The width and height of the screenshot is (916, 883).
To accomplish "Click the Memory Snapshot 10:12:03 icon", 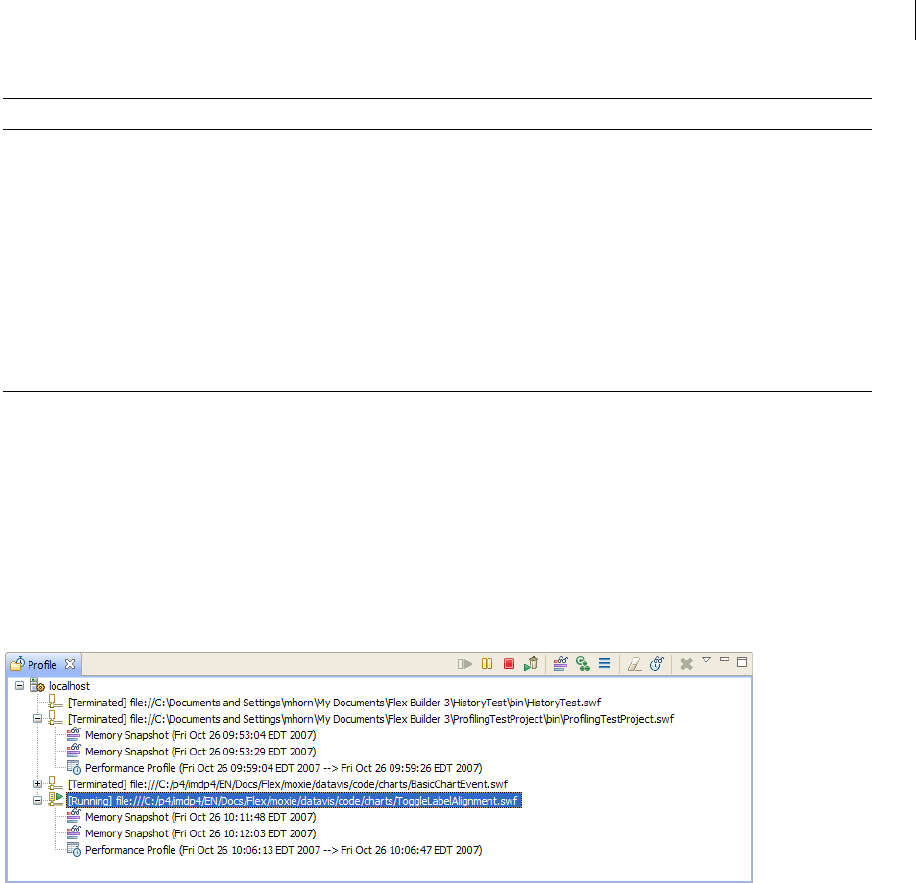I will [x=74, y=833].
